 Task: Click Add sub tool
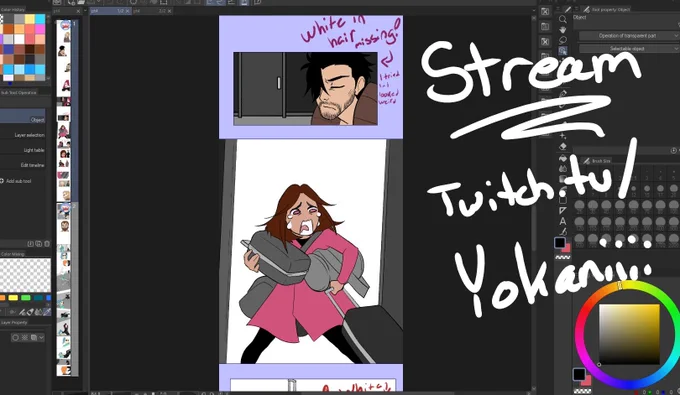pos(16,181)
